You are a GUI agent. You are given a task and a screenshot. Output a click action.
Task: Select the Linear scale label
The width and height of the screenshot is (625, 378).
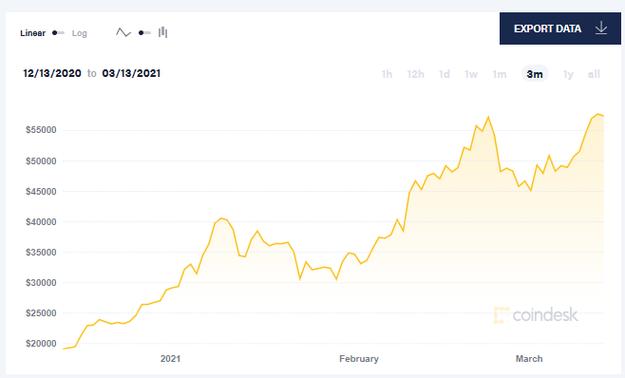pyautogui.click(x=33, y=33)
